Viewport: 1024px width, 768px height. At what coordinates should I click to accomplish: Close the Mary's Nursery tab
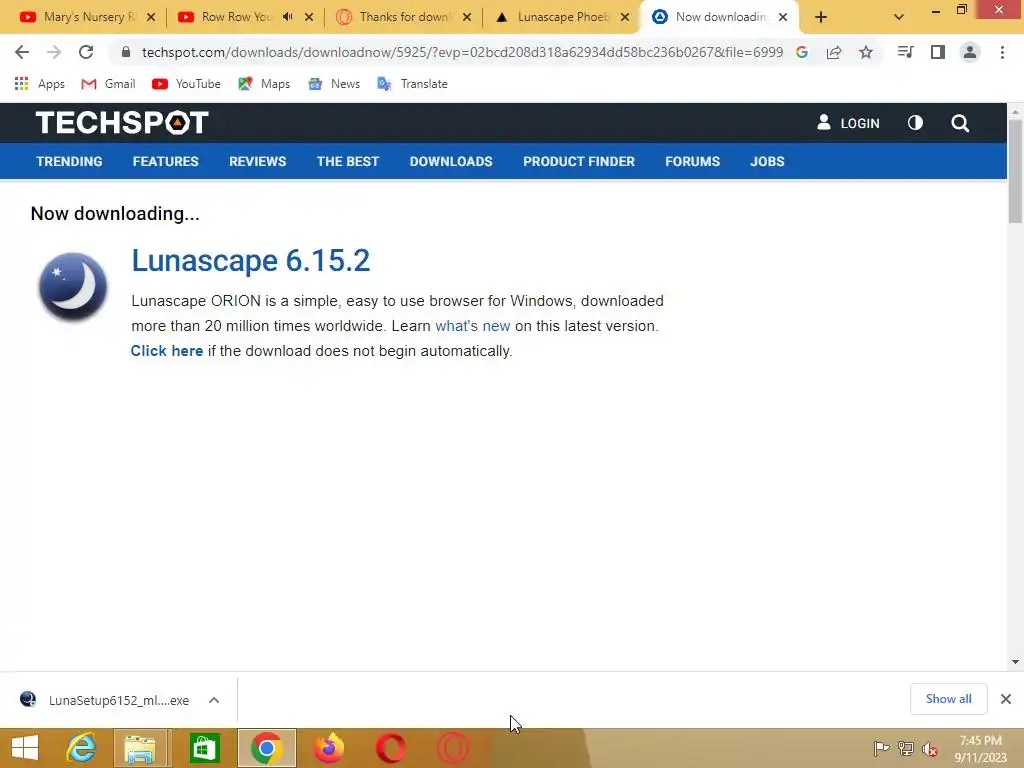(151, 17)
